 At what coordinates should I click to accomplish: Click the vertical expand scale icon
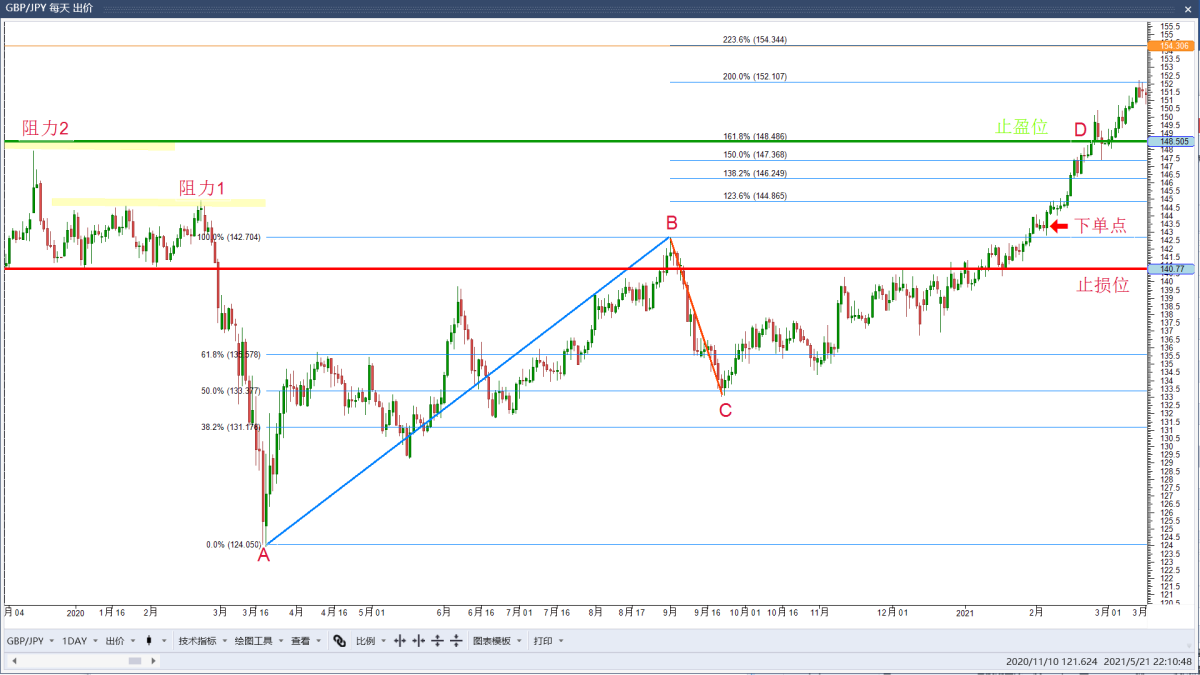(x=437, y=641)
